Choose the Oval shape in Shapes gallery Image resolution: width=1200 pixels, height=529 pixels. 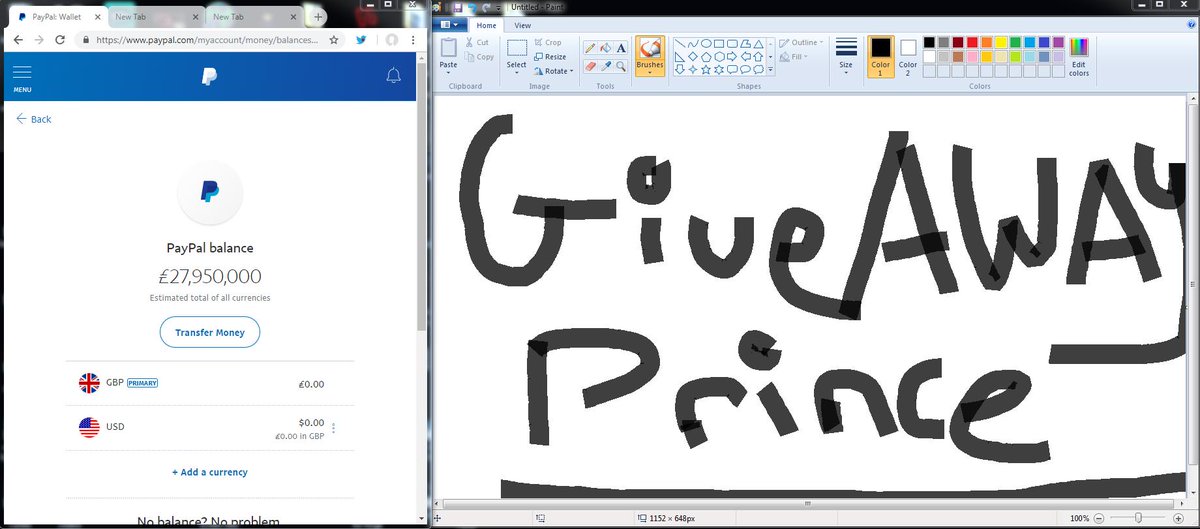706,44
